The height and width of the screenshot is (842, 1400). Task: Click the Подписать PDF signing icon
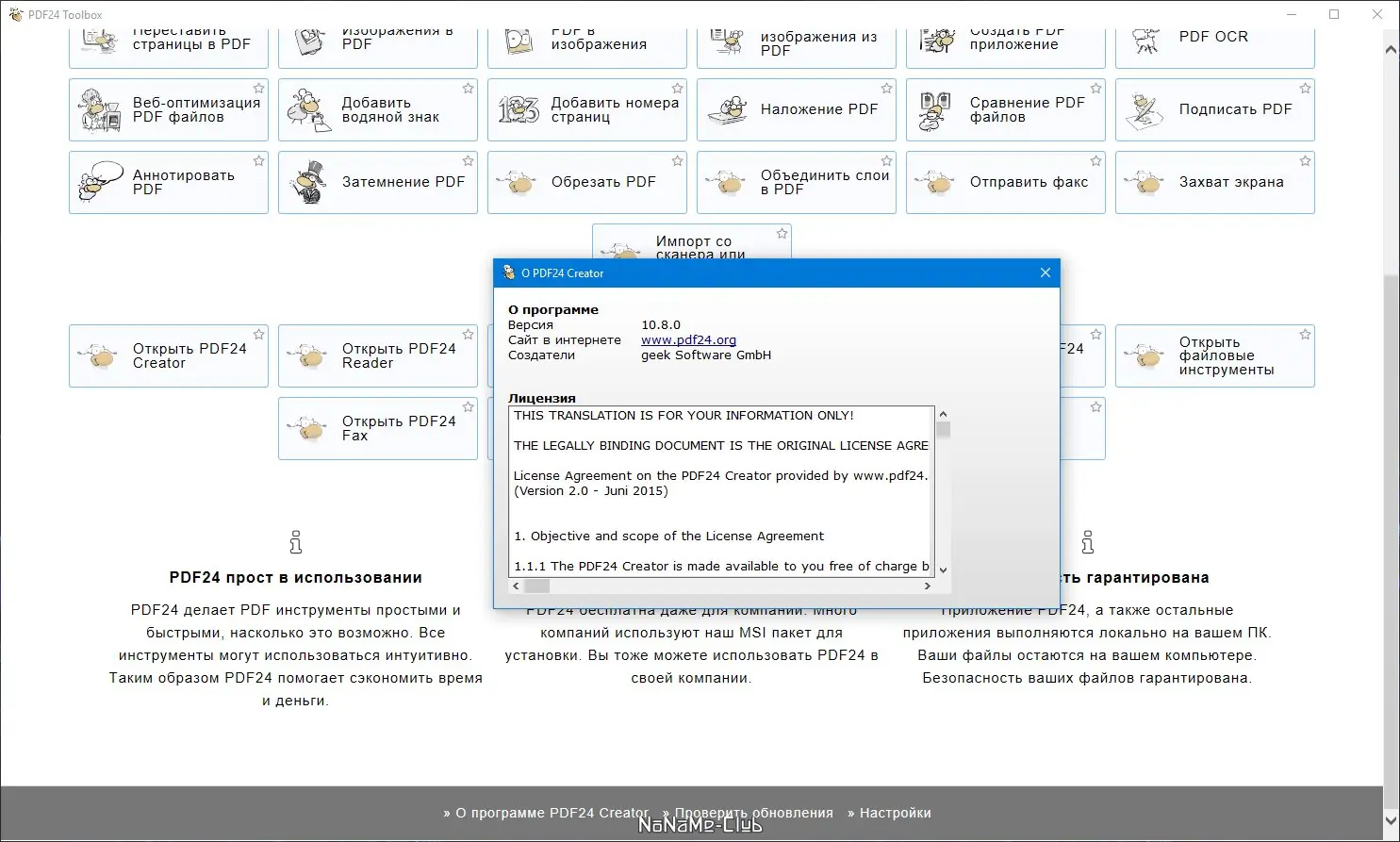[1145, 109]
